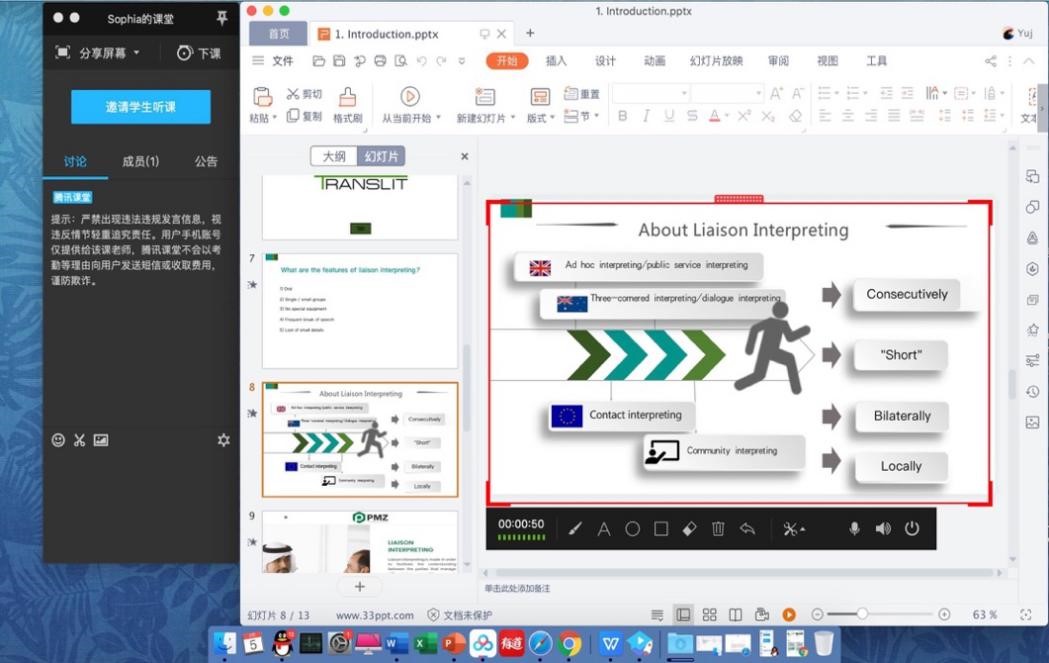
Task: Click the trash icon to clear annotations
Action: 718,529
